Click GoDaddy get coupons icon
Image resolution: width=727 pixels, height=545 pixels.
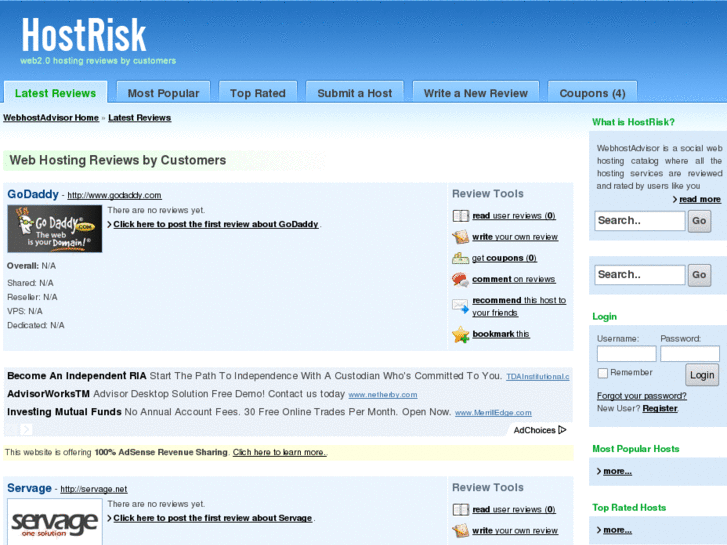coord(460,258)
